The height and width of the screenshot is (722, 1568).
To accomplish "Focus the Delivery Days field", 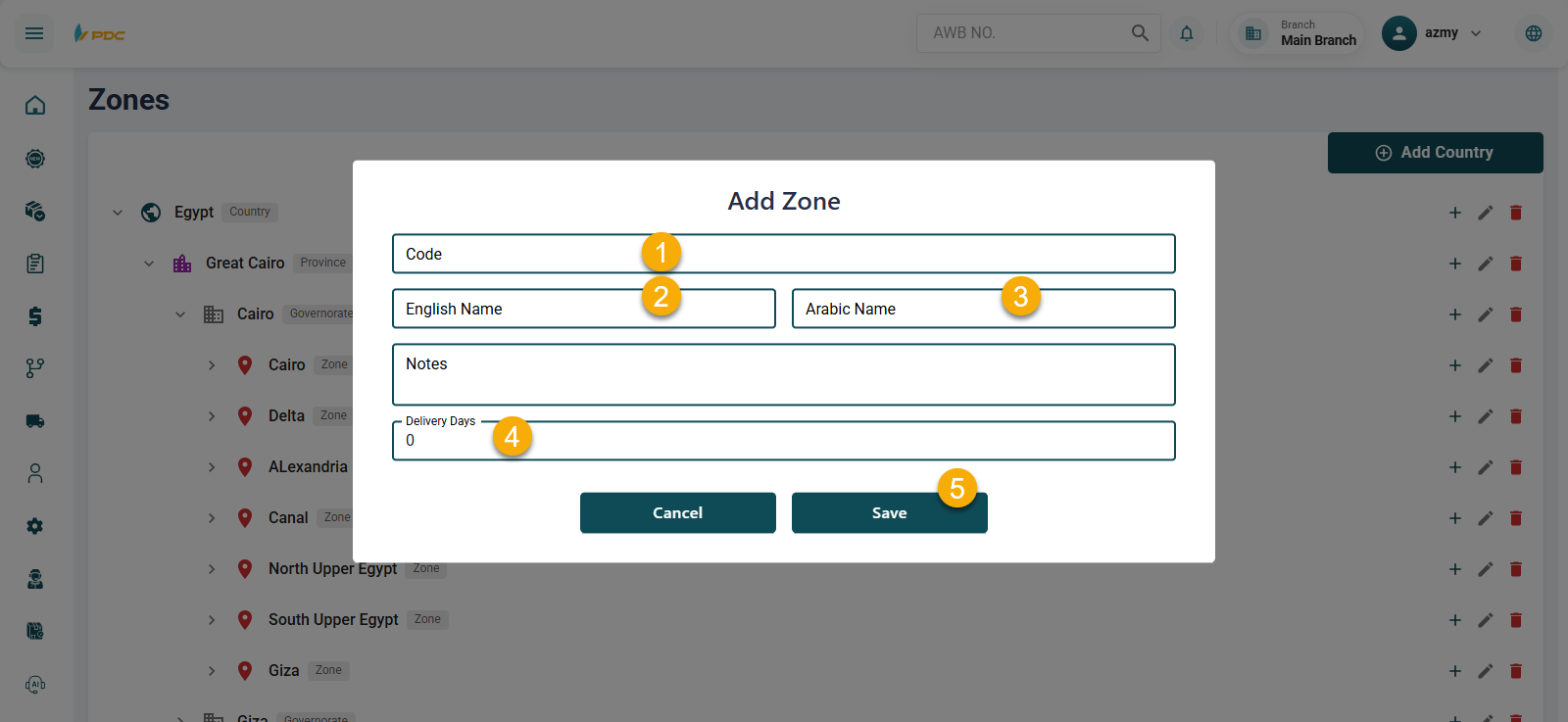I will tap(784, 441).
